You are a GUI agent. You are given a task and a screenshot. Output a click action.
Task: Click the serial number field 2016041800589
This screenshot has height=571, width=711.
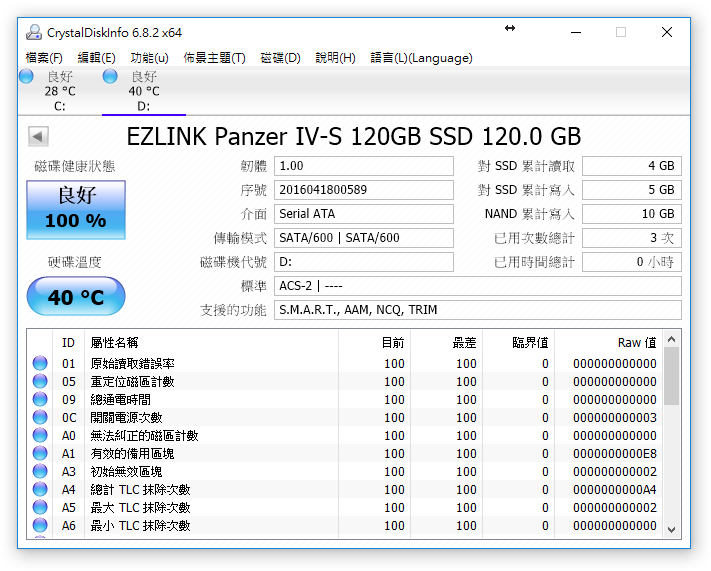point(364,190)
